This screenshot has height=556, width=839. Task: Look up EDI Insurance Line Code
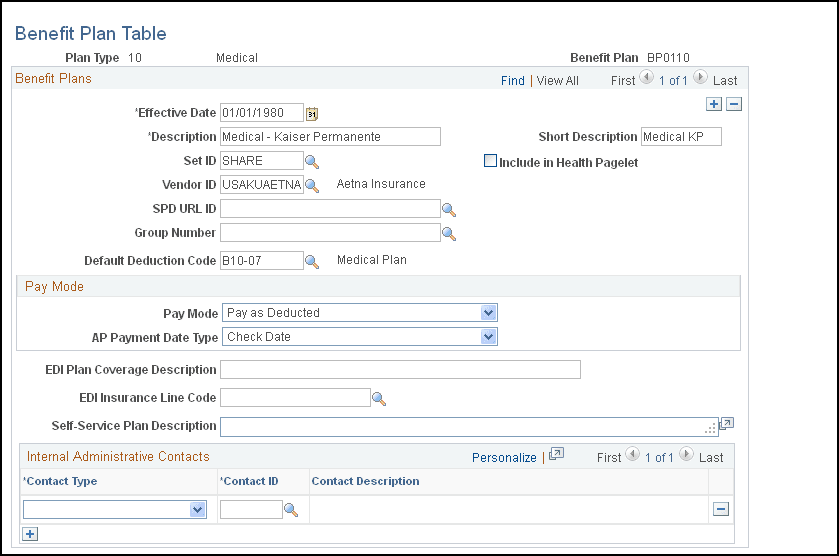(378, 399)
